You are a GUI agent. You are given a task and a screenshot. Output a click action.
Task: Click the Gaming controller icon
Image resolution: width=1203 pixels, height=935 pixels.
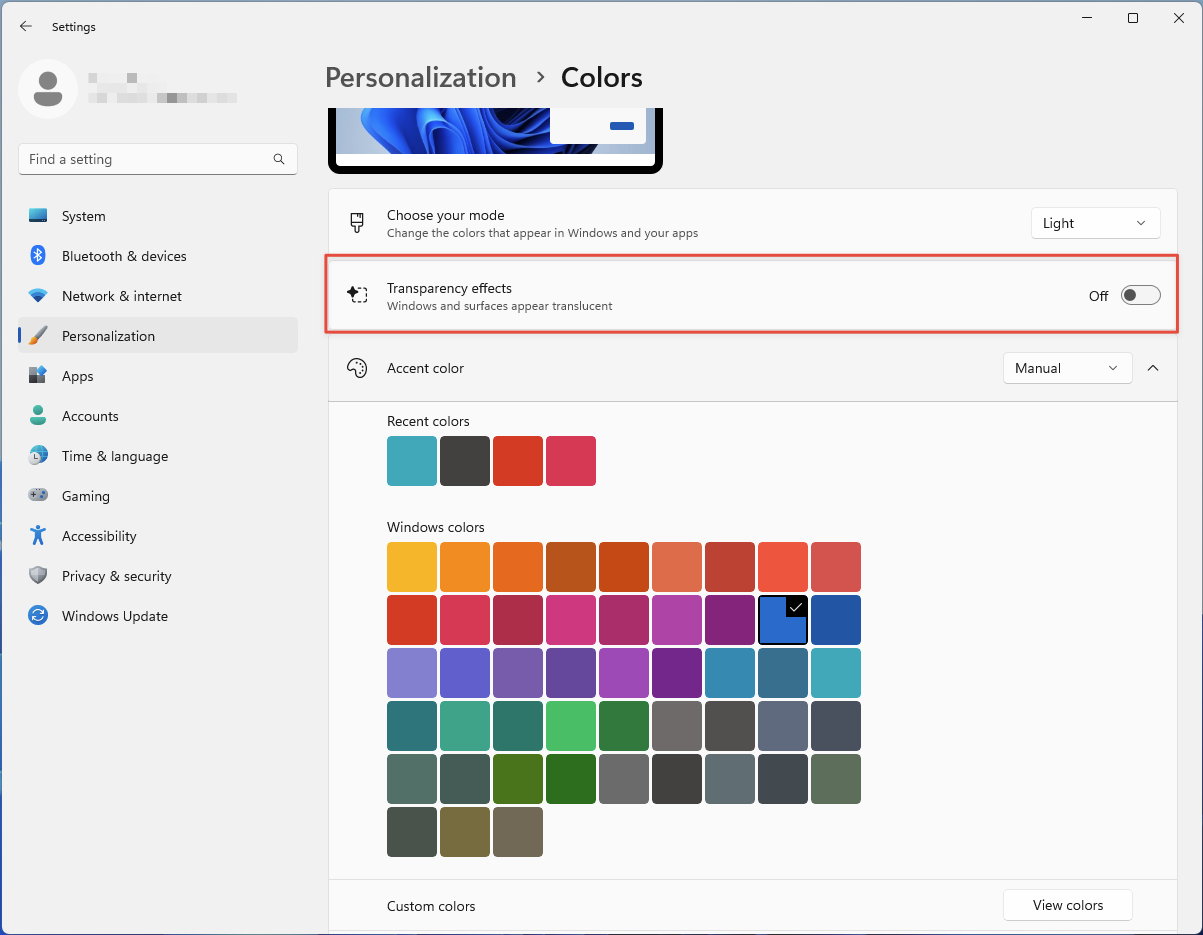[38, 496]
